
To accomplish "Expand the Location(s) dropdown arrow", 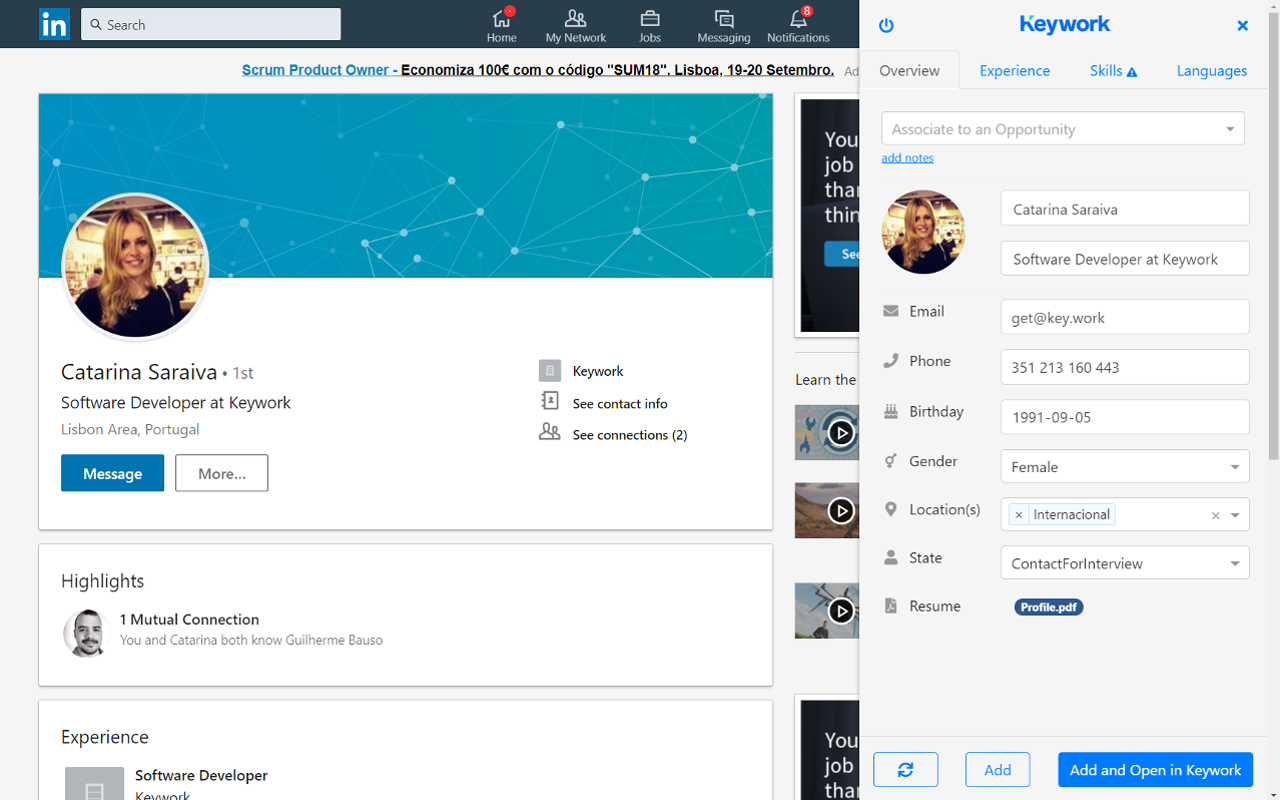I will click(1235, 516).
